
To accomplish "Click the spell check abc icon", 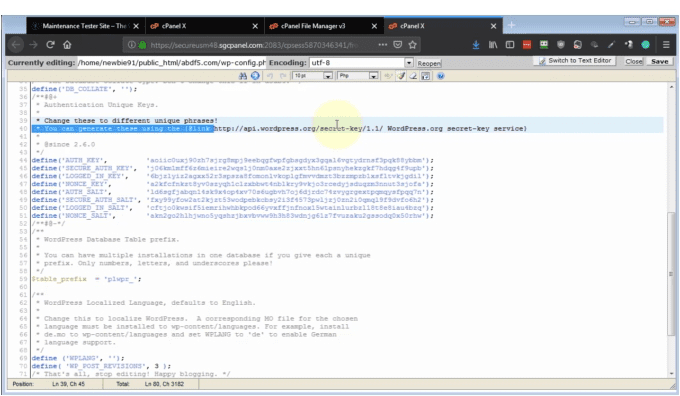I will pos(388,76).
